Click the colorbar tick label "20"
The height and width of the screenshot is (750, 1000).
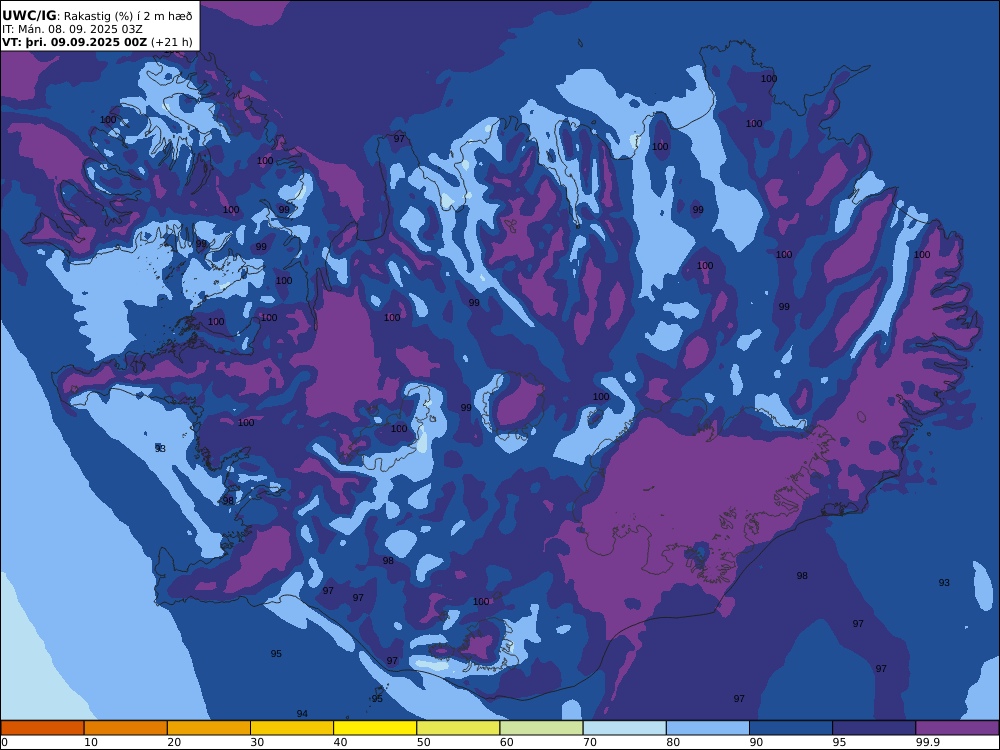[x=174, y=742]
